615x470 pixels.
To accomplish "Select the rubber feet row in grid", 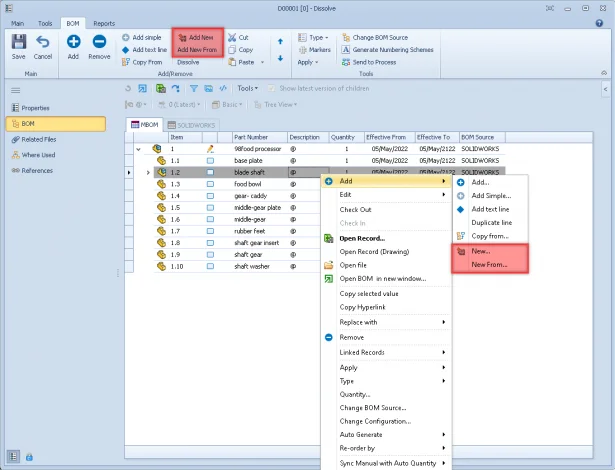I will click(250, 230).
